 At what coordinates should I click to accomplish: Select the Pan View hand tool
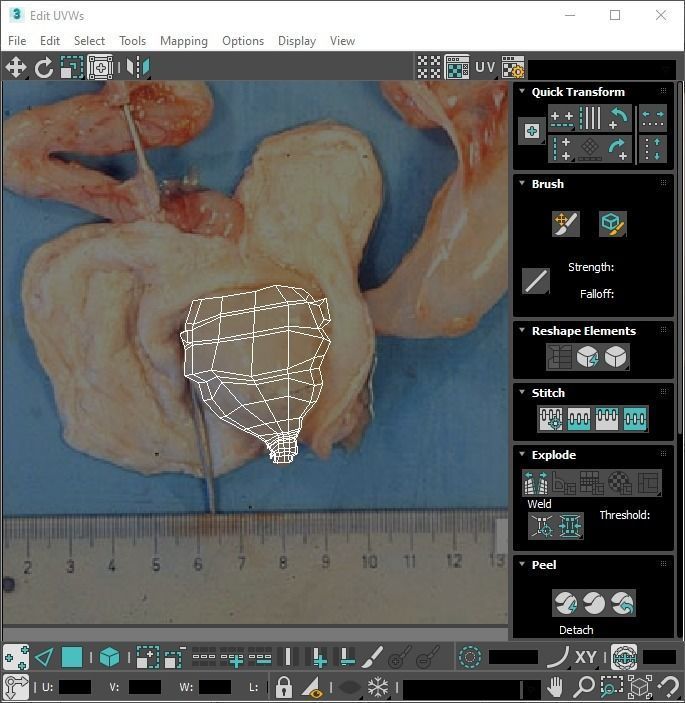click(555, 687)
